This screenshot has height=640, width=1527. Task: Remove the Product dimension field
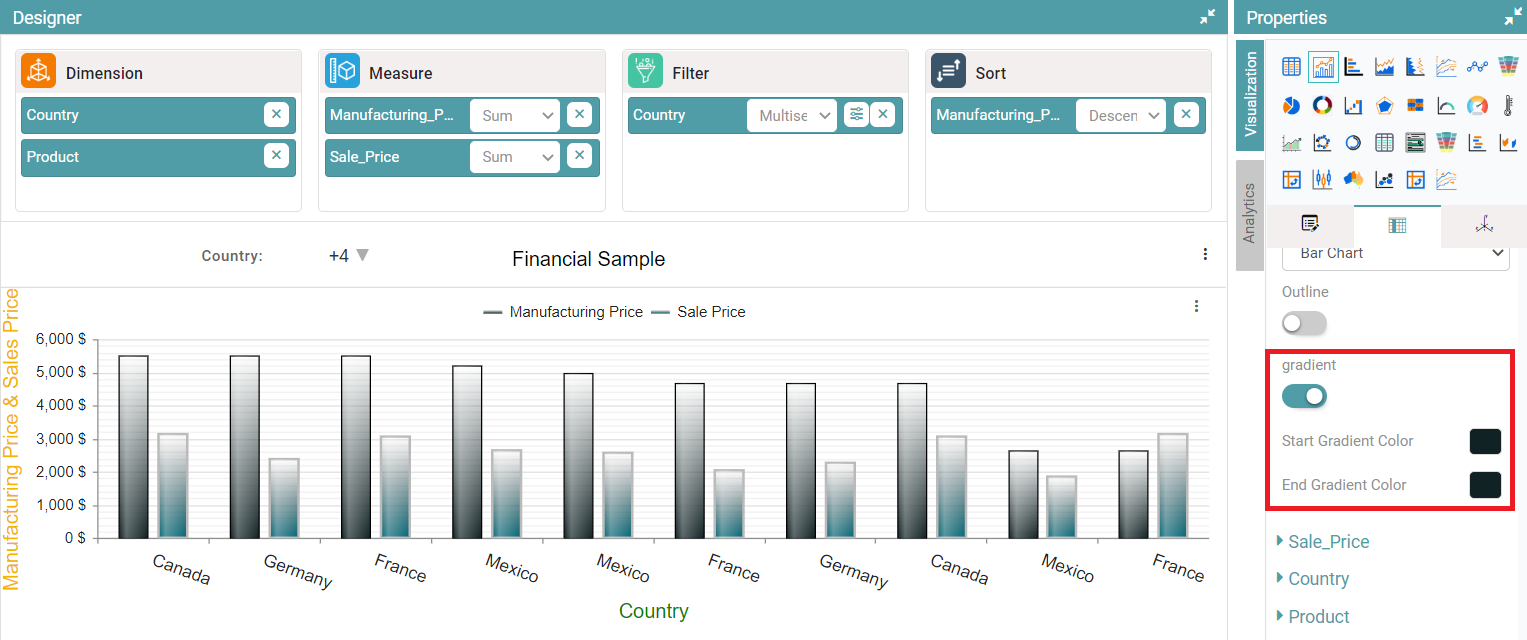(277, 156)
